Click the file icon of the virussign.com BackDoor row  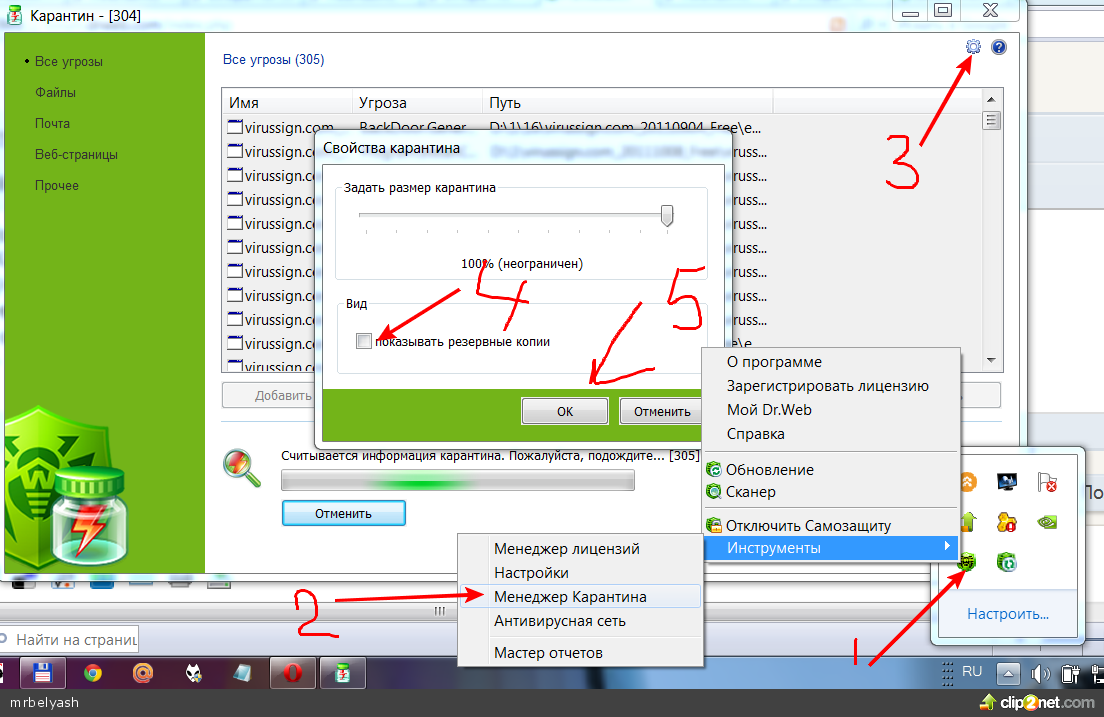click(235, 127)
